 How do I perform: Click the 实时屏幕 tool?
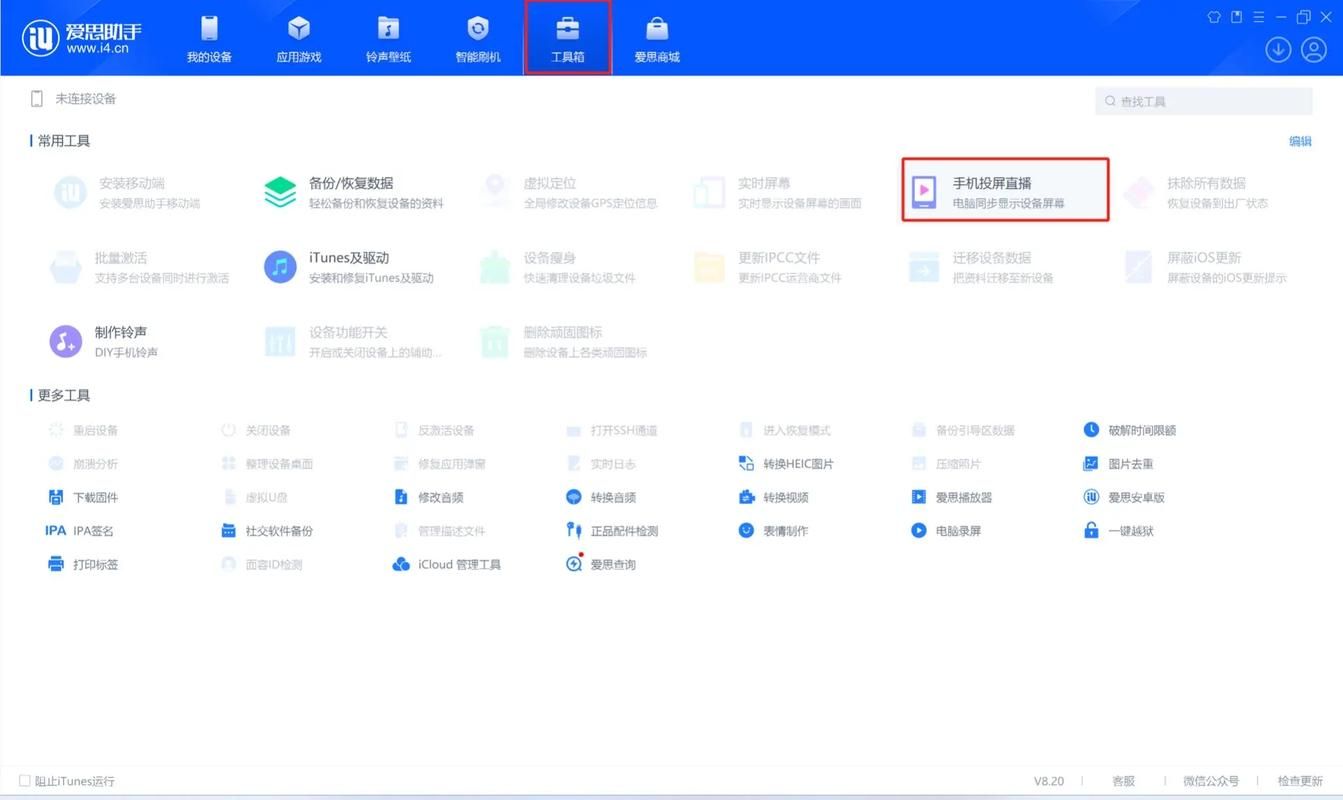click(x=777, y=192)
